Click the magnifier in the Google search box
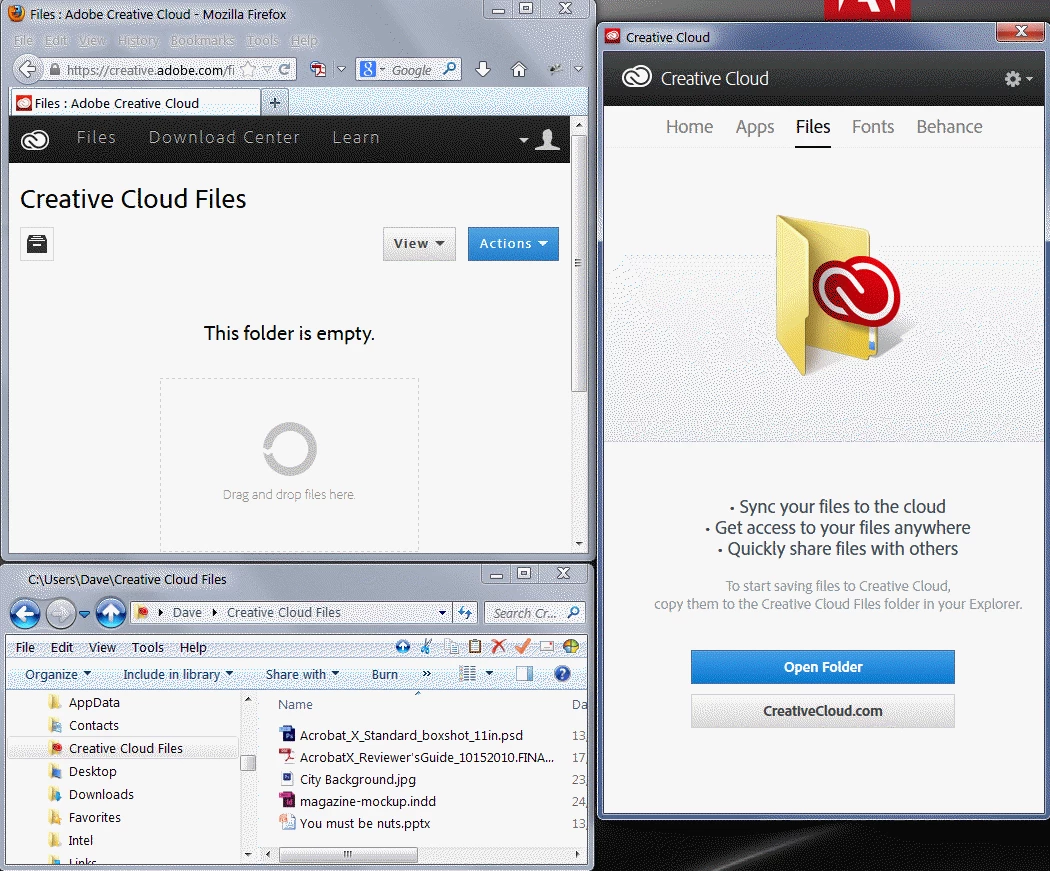Viewport: 1050px width, 871px height. (x=450, y=68)
